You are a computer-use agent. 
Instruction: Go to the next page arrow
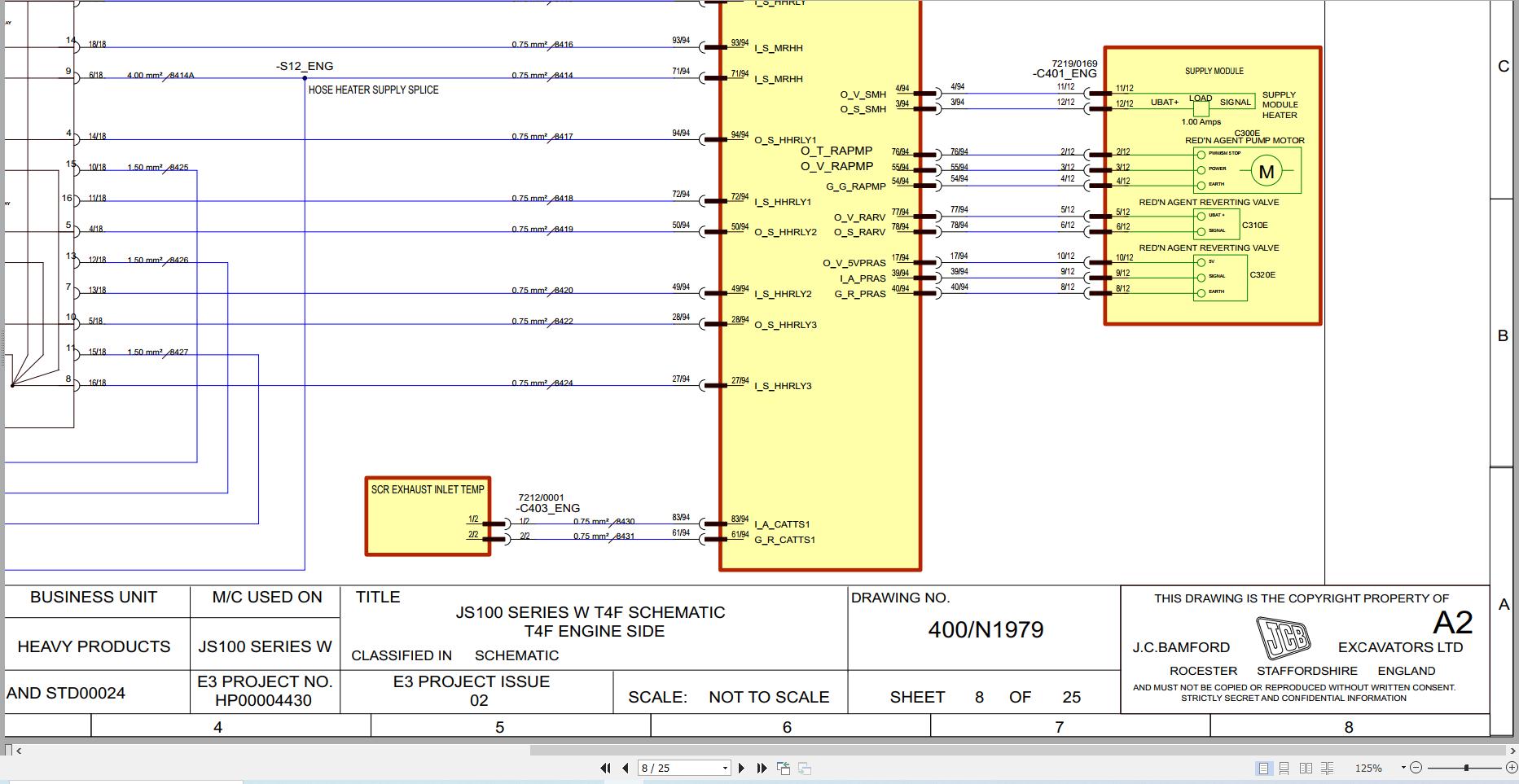(742, 768)
